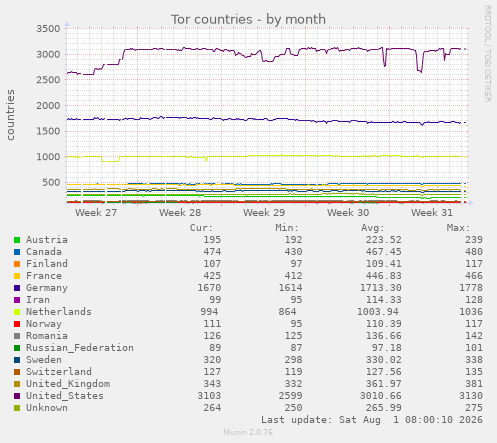Click United_States current value 3103
This screenshot has height=443, width=497.
coord(209,396)
